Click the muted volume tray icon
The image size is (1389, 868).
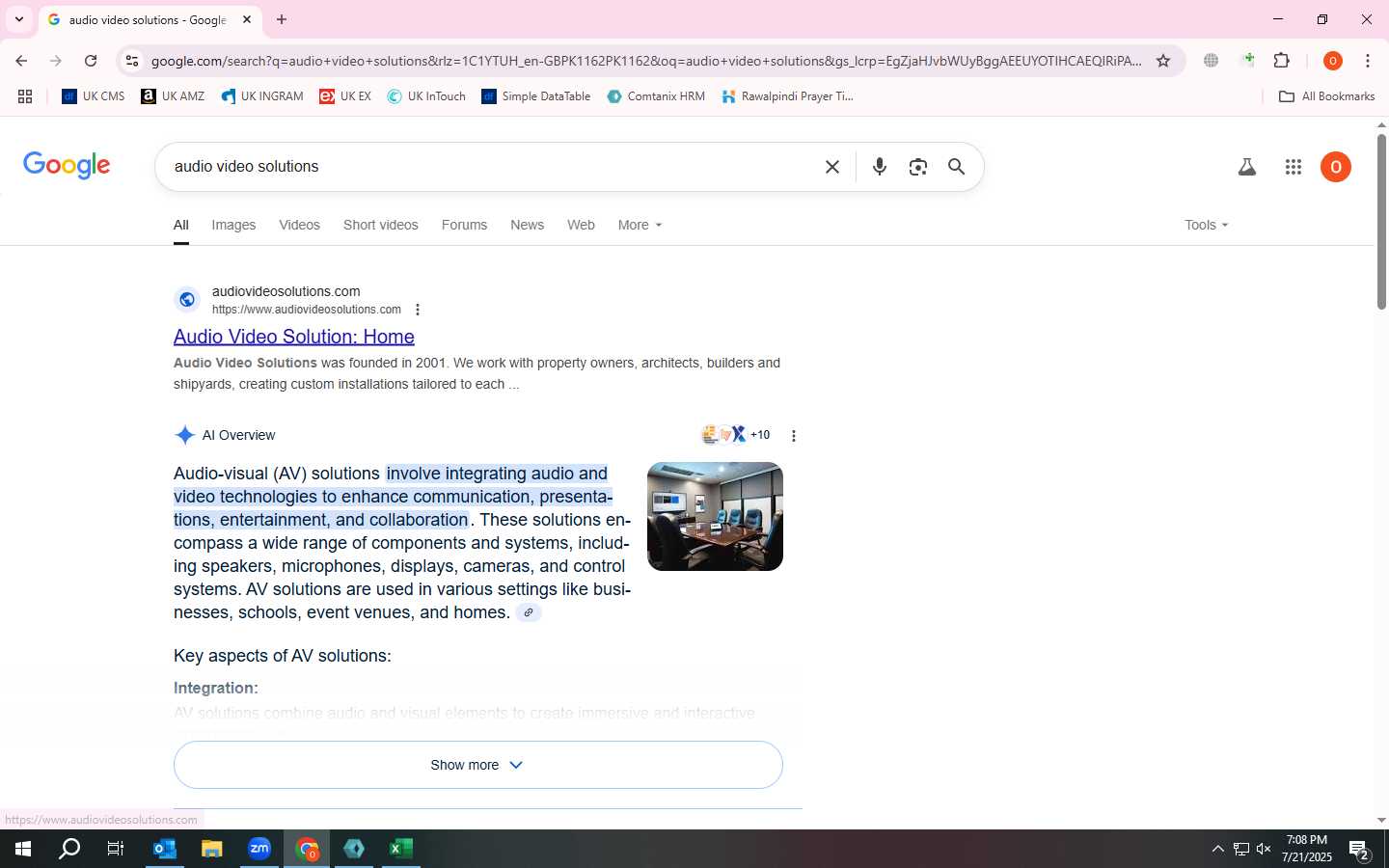(1264, 849)
